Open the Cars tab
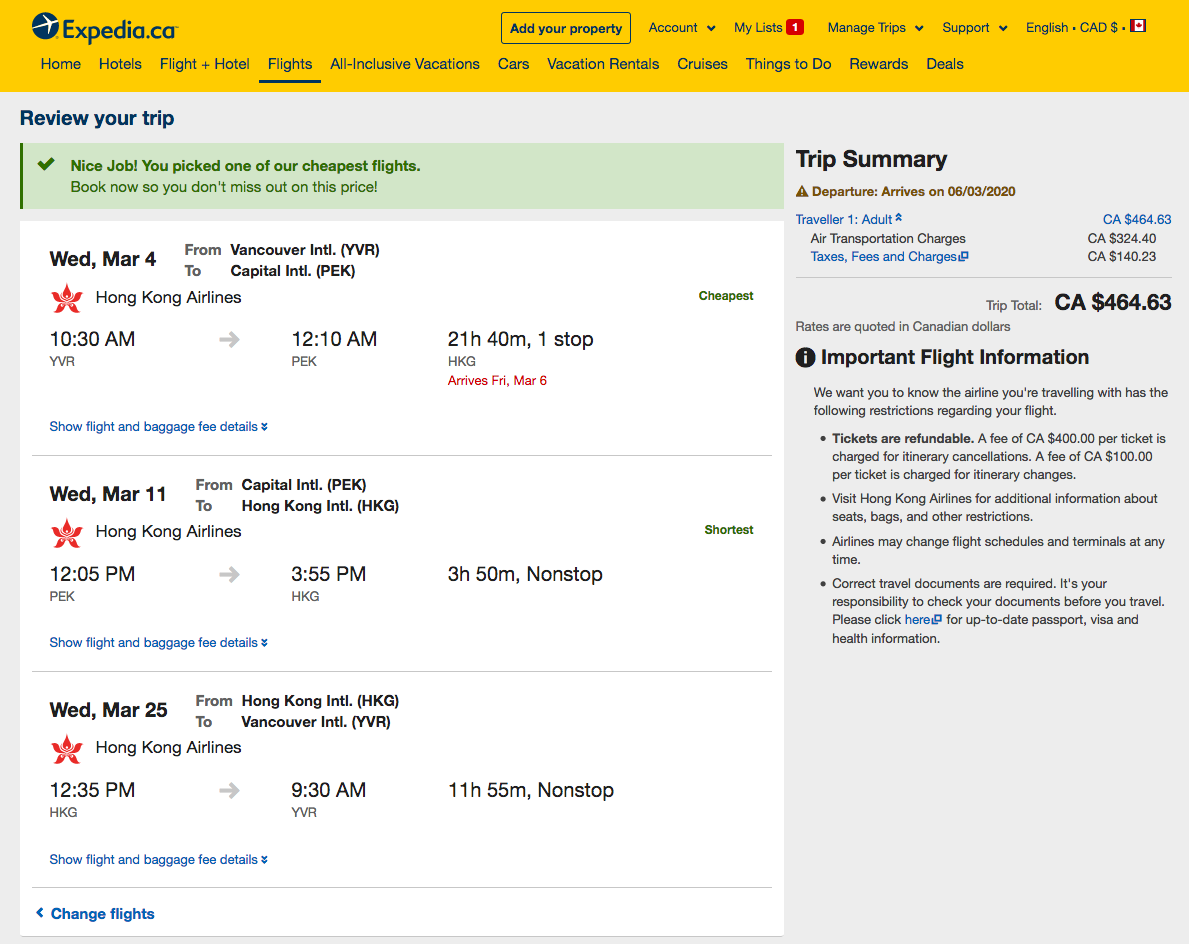Viewport: 1189px width, 944px height. tap(513, 64)
